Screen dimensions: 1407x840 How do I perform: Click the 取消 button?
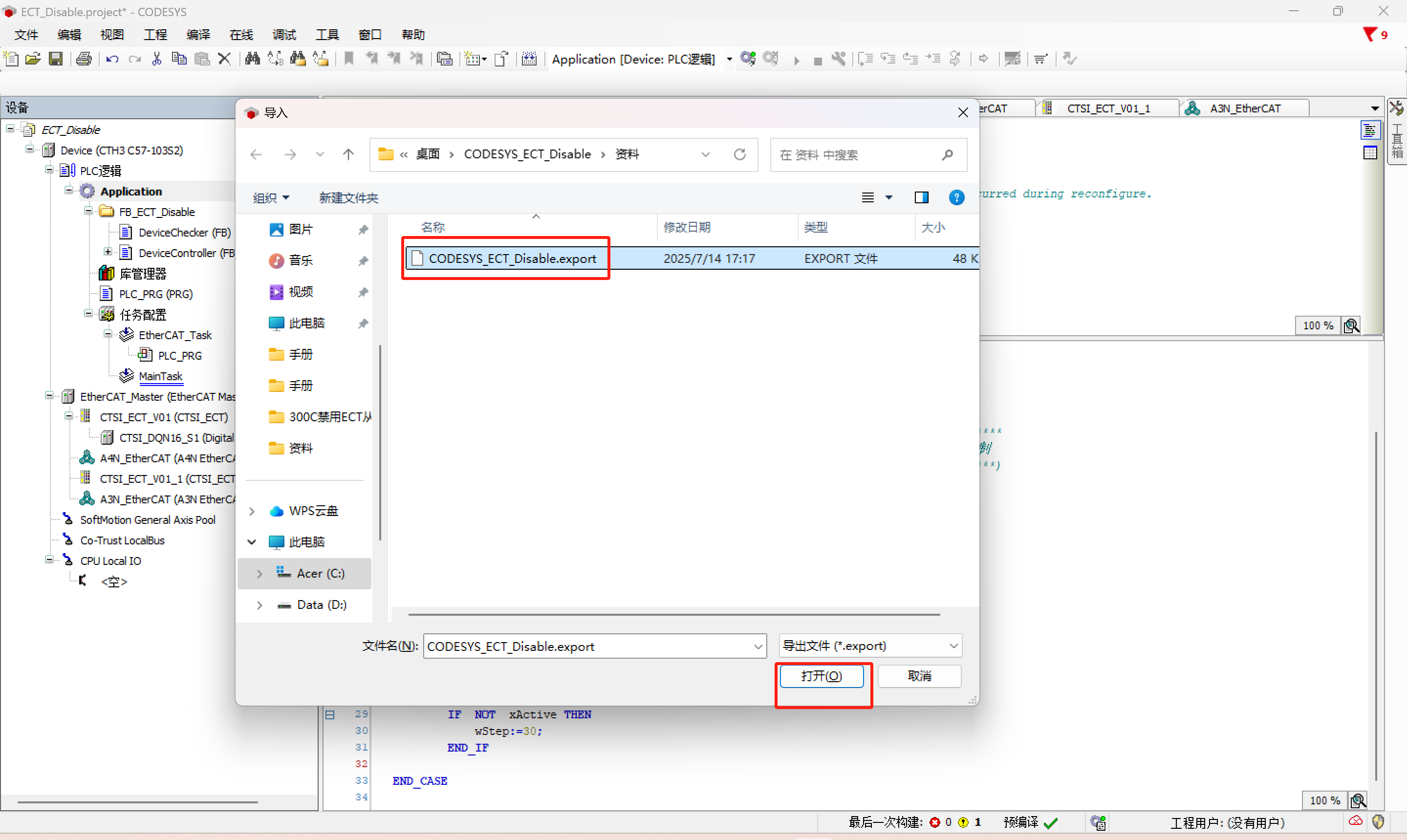click(x=919, y=676)
